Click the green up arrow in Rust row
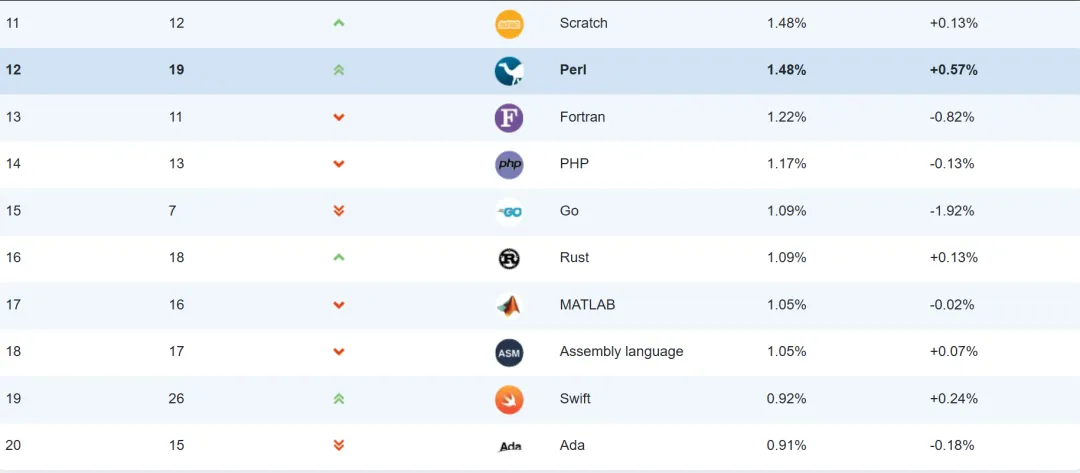Viewport: 1080px width, 473px height. click(x=339, y=258)
